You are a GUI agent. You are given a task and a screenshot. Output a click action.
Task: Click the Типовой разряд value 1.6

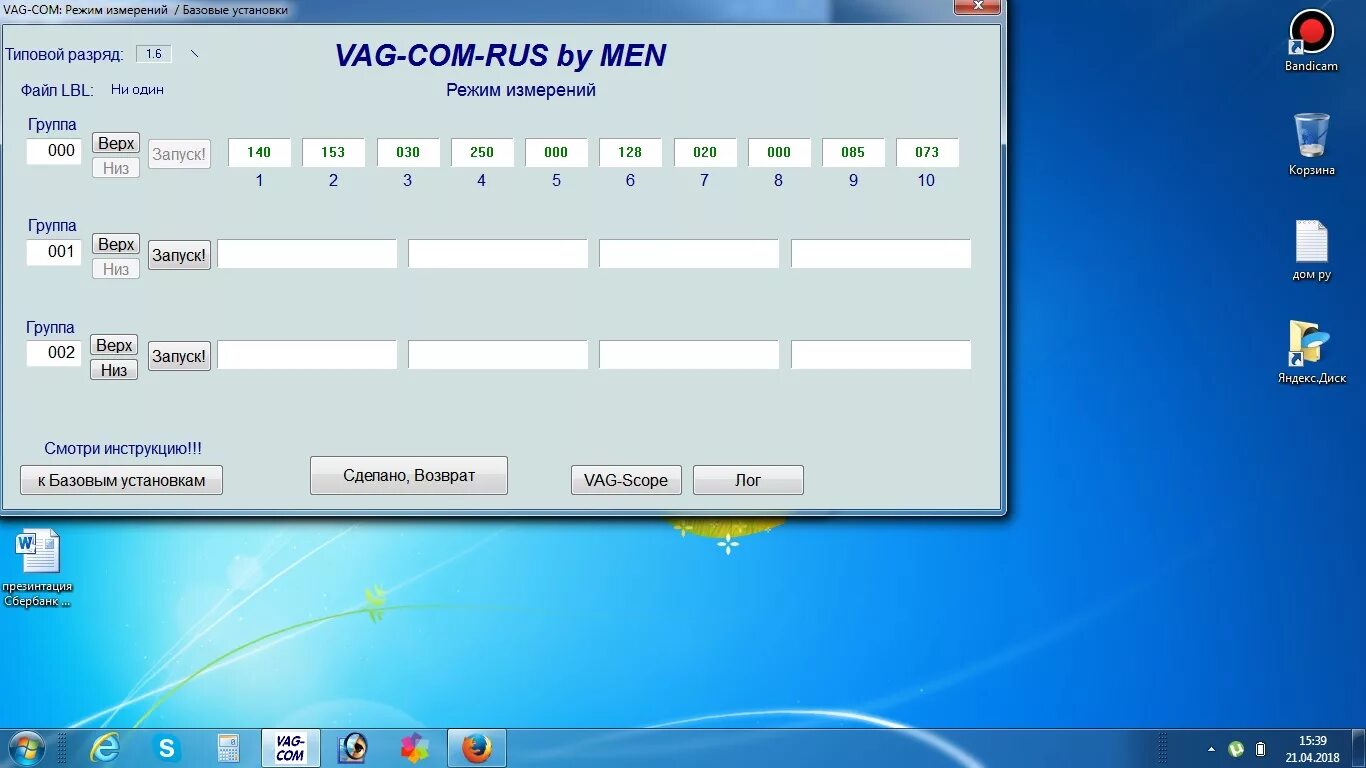click(154, 54)
